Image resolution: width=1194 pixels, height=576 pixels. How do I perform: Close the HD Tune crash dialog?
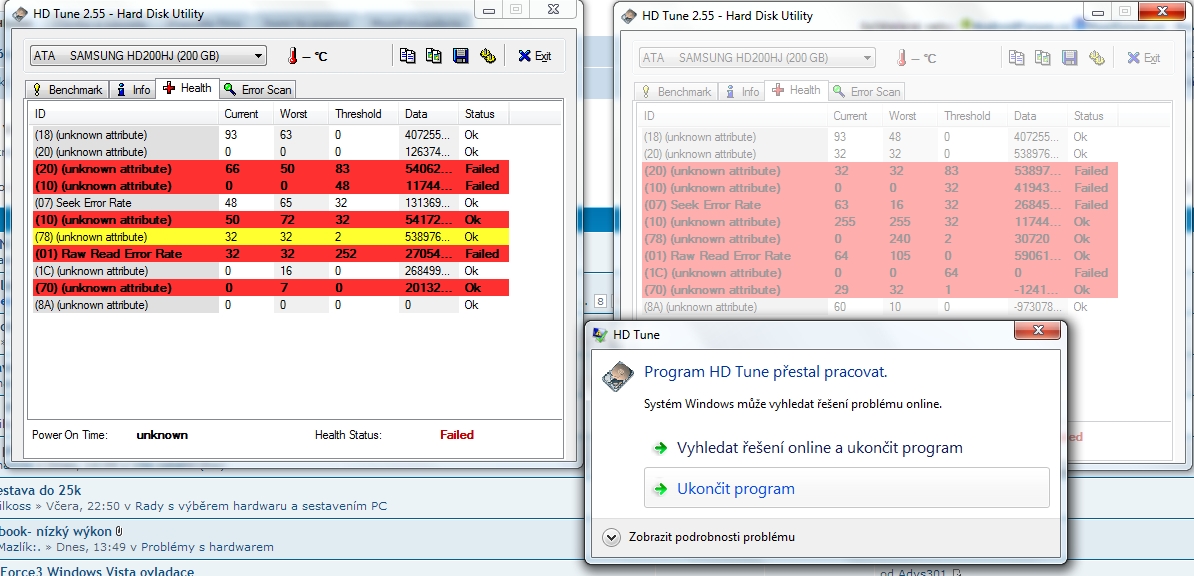[1037, 330]
